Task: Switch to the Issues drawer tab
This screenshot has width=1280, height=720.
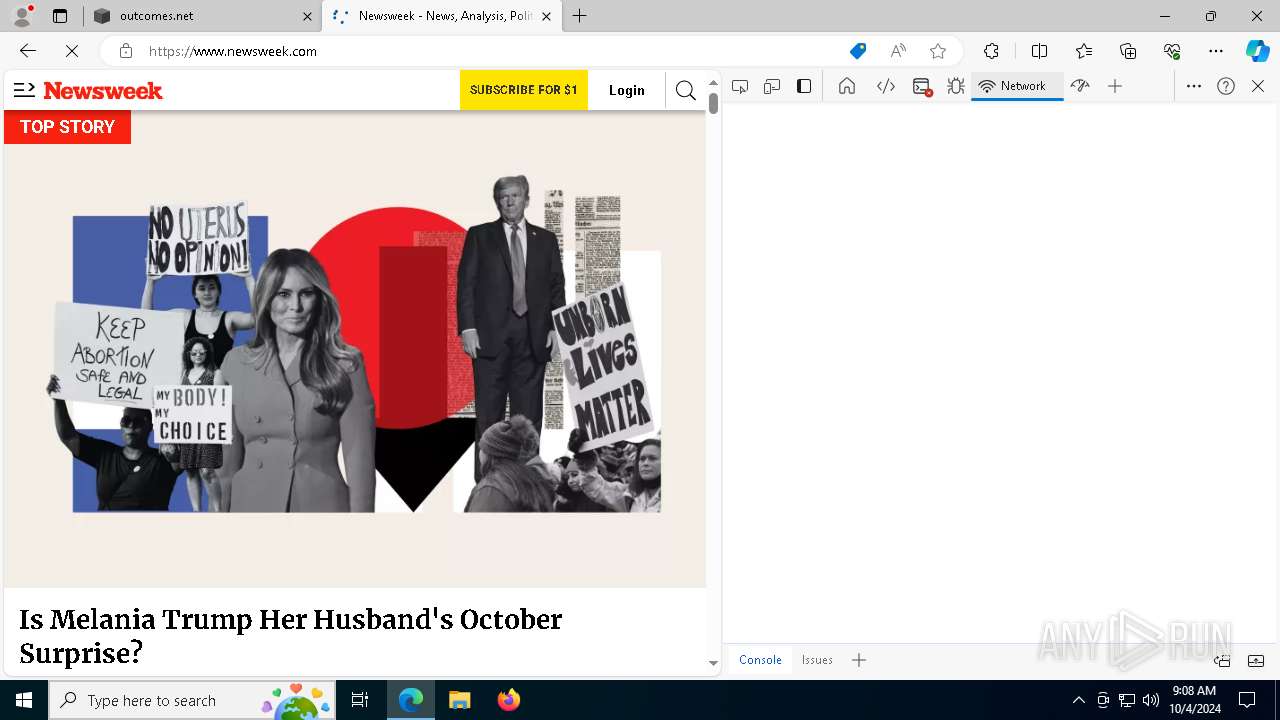Action: 817,660
